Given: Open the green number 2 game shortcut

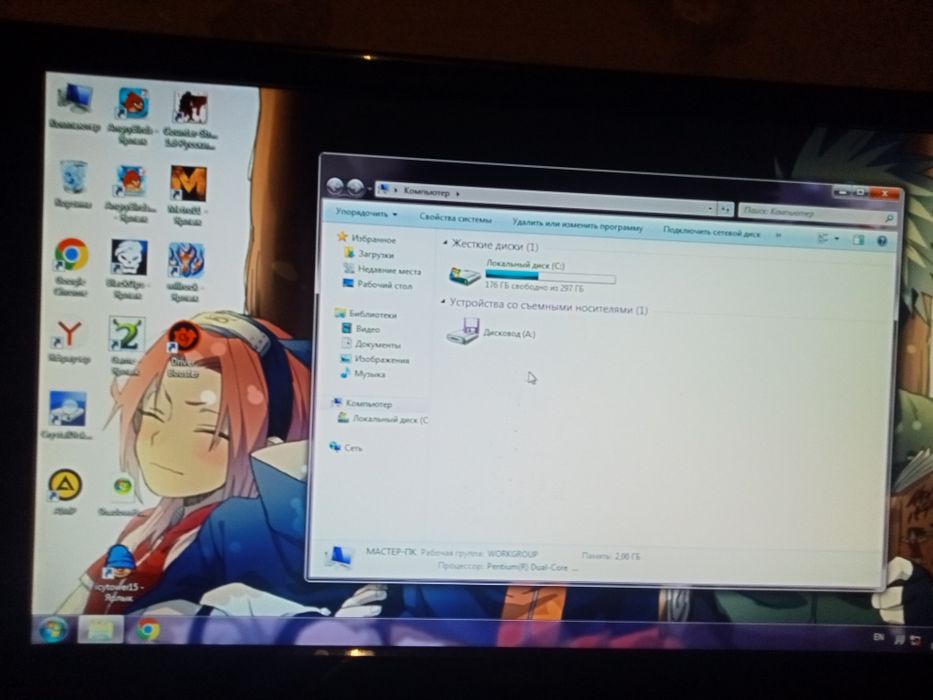Looking at the screenshot, I should pos(125,345).
